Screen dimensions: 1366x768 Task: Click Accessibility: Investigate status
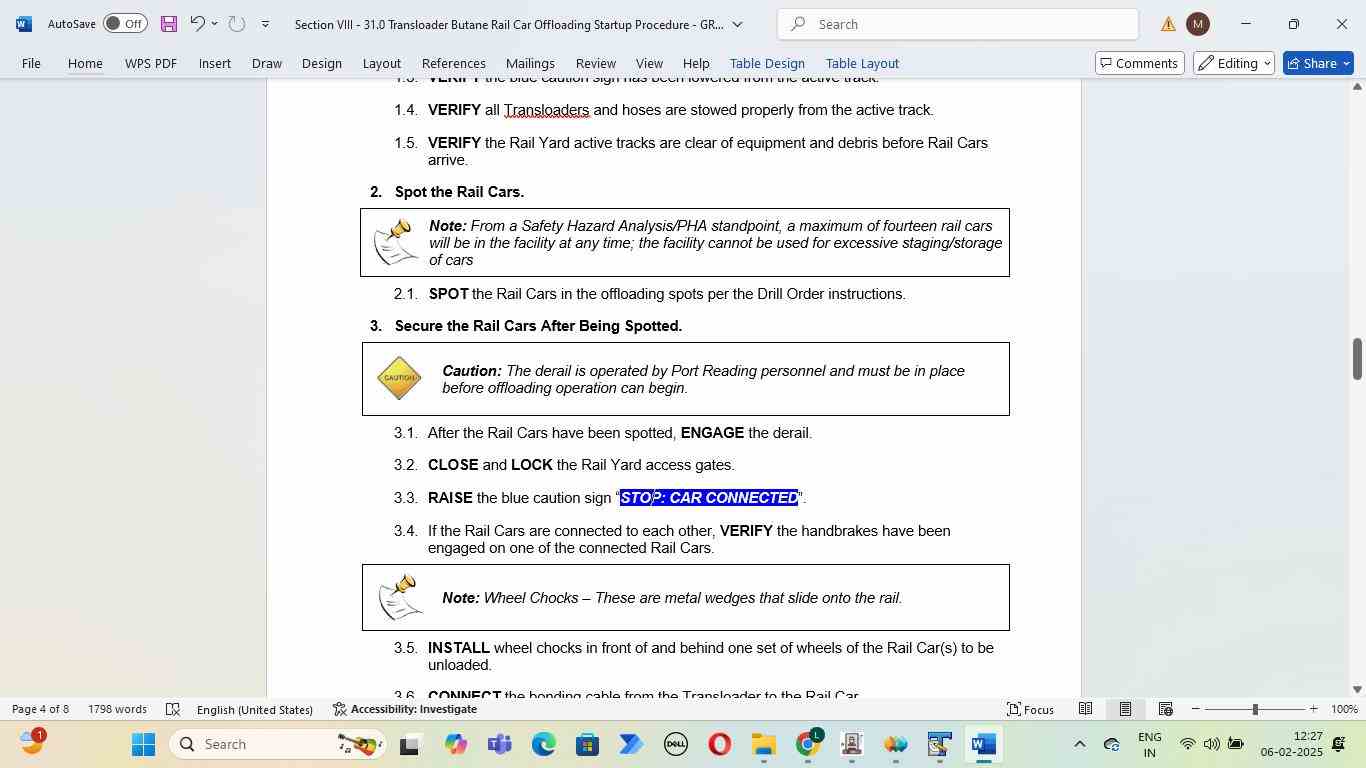pyautogui.click(x=405, y=709)
